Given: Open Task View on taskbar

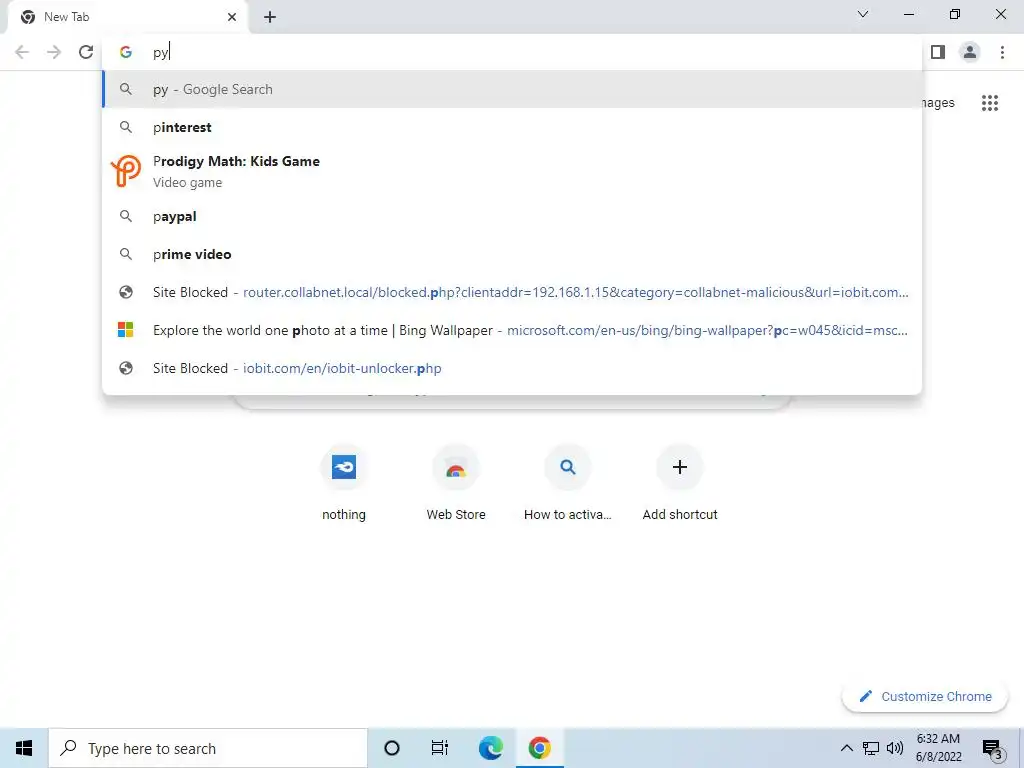Looking at the screenshot, I should (x=440, y=748).
